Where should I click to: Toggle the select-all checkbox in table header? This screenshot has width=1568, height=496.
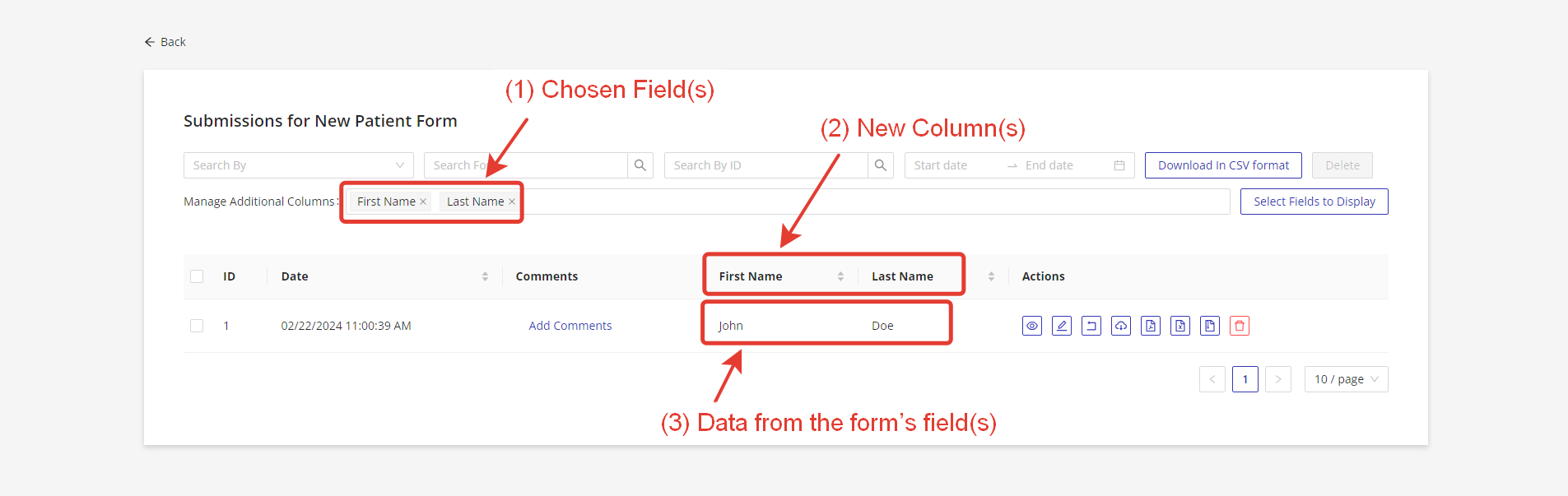point(197,276)
